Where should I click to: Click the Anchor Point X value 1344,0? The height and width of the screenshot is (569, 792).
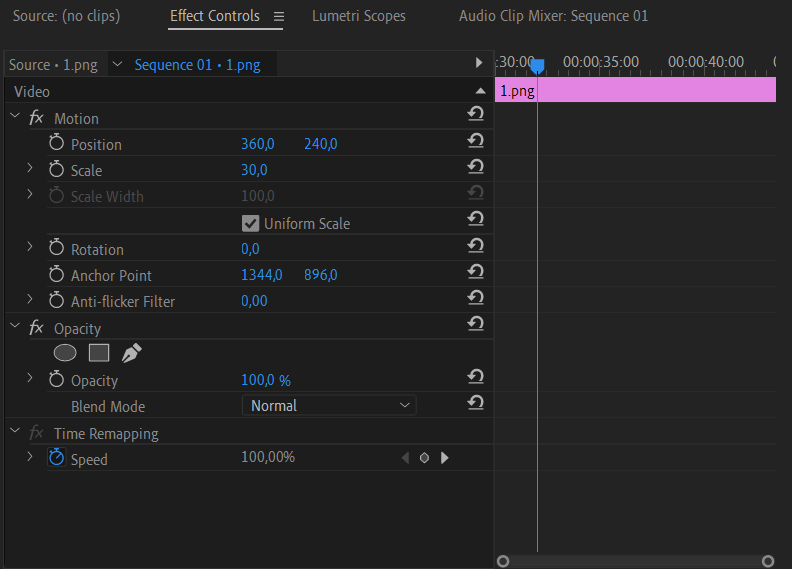262,275
